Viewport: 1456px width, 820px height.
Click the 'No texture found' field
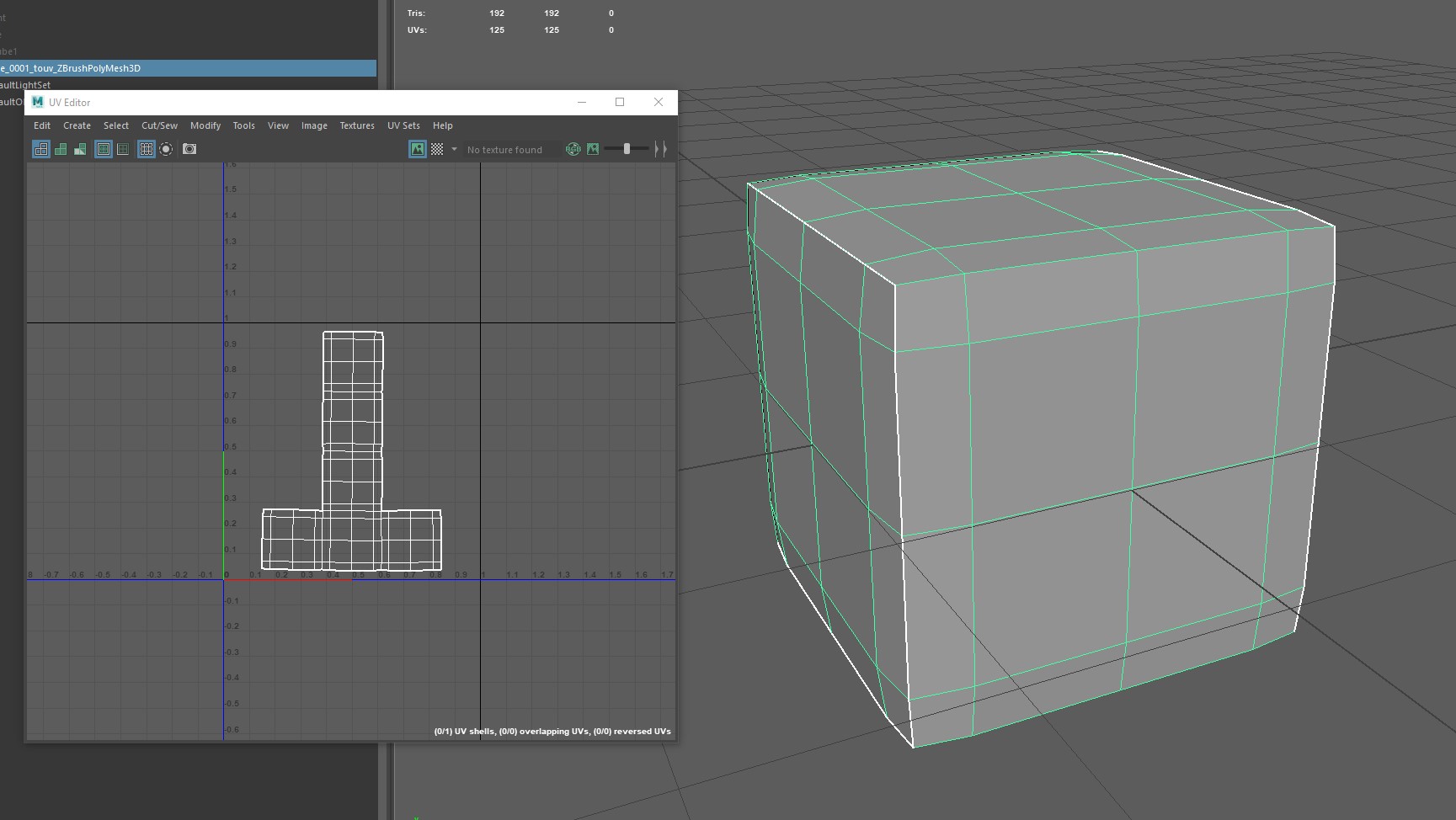point(510,150)
